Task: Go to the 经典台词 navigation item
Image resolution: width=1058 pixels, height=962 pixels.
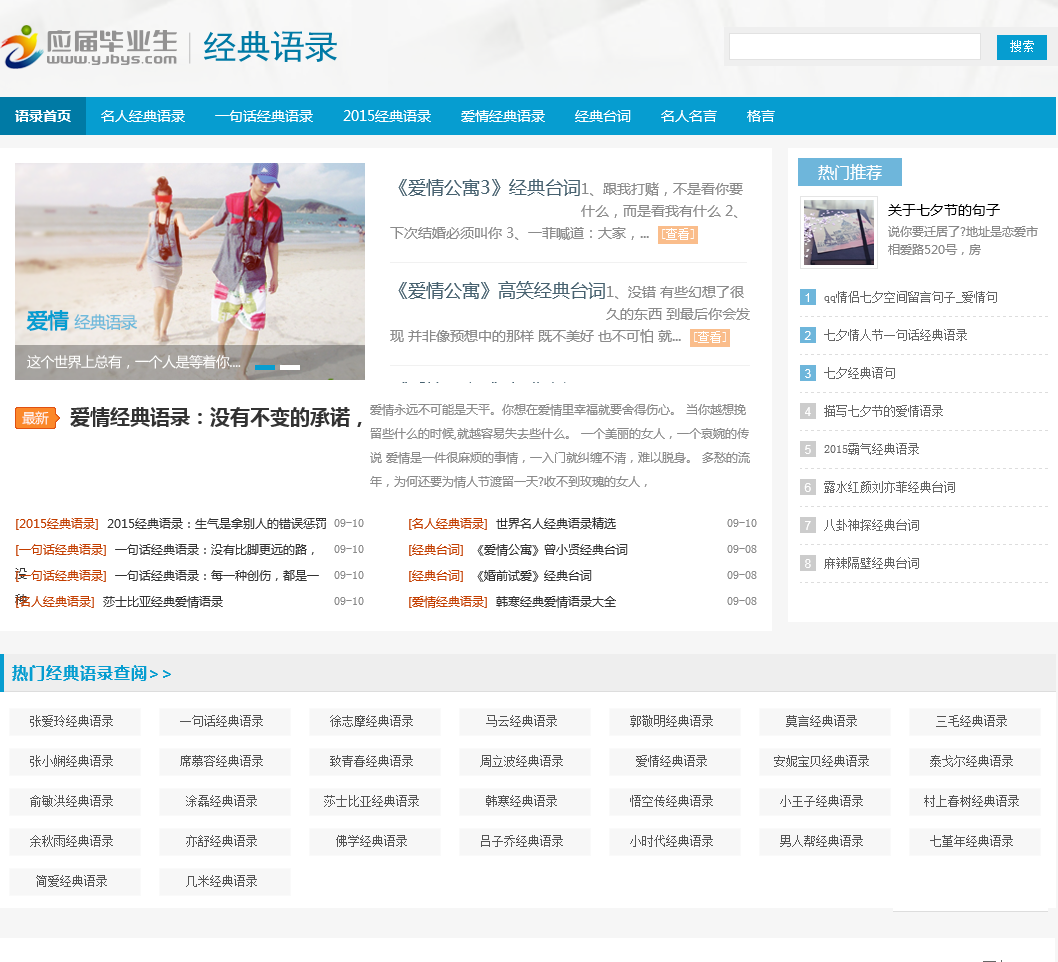Action: point(603,116)
